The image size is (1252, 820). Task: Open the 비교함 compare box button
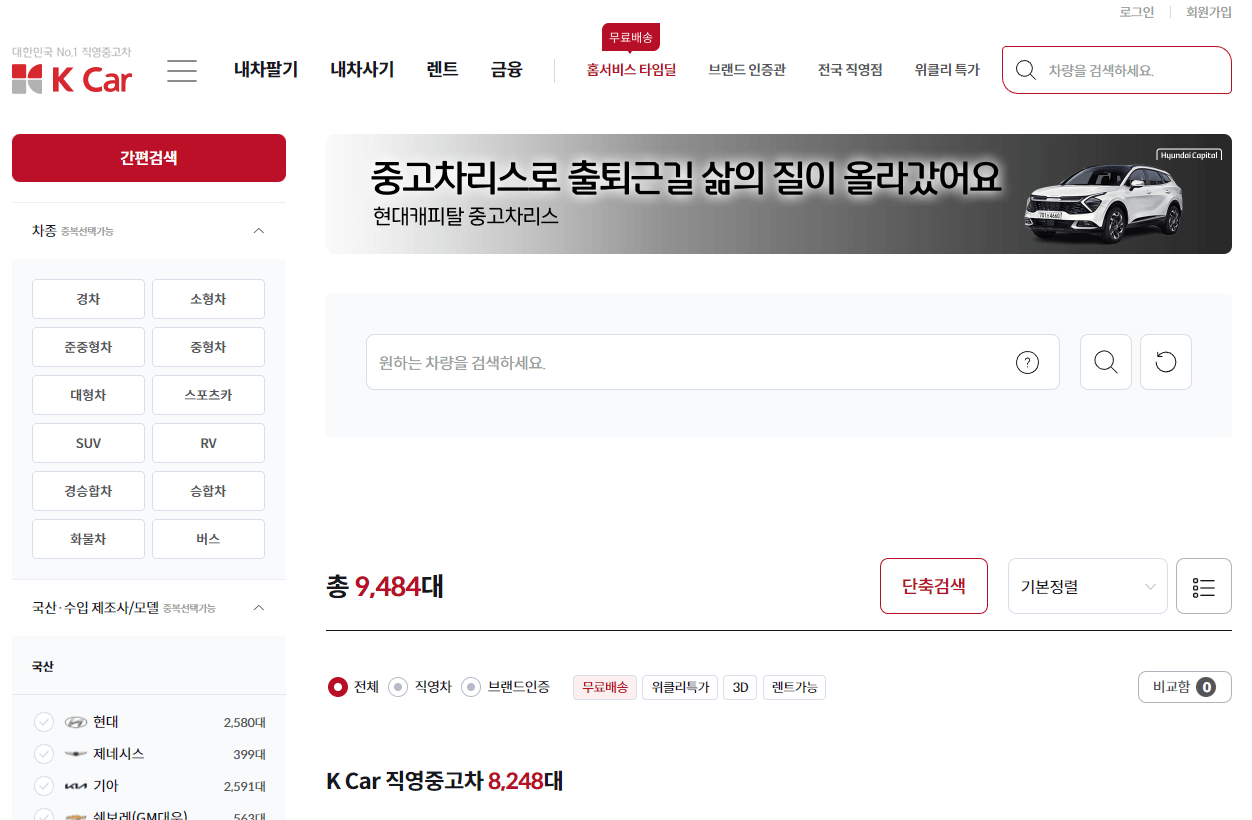coord(1185,687)
